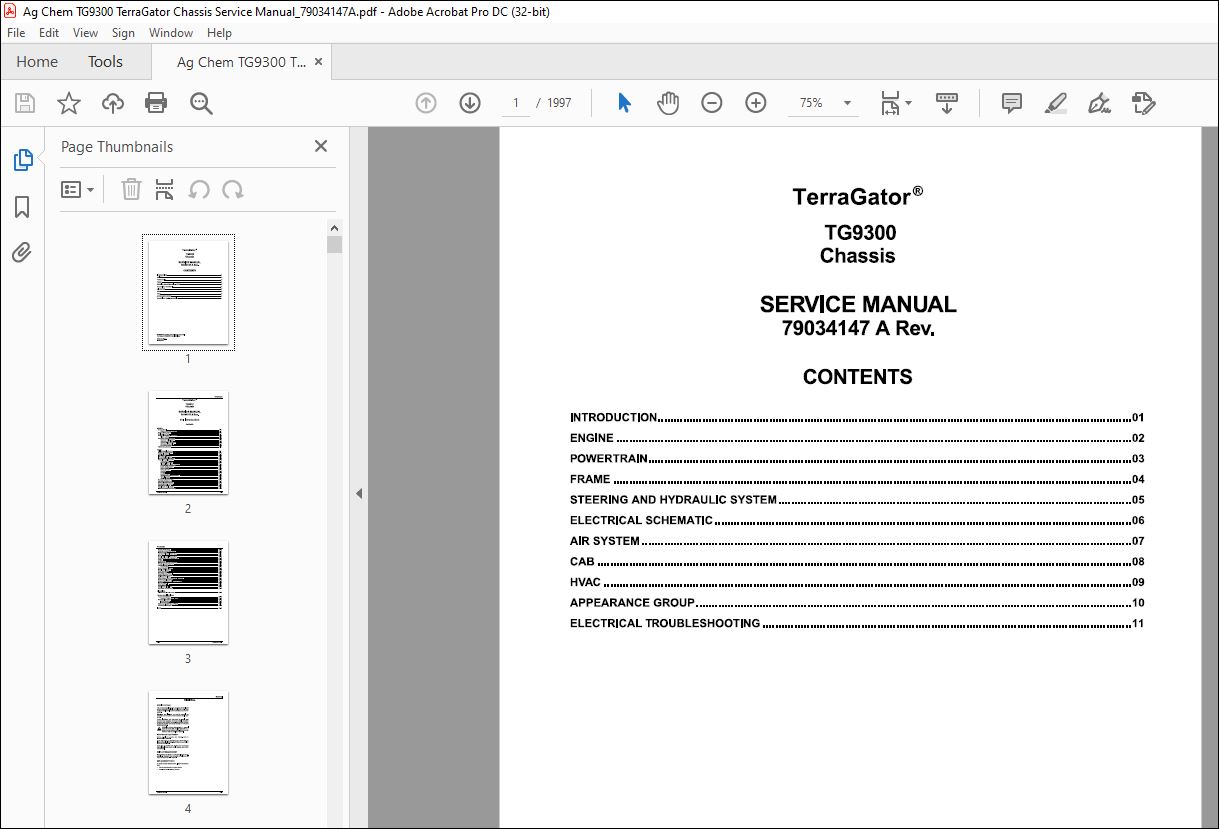Zoom out with minus icon

(x=712, y=103)
